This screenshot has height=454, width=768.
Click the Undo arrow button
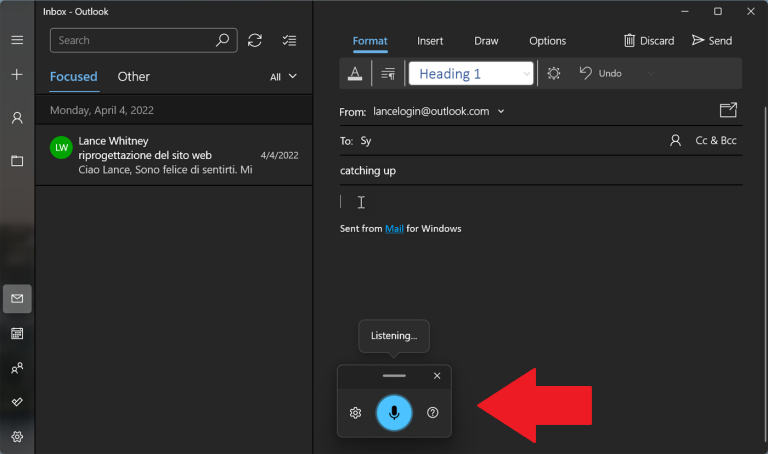pos(601,73)
